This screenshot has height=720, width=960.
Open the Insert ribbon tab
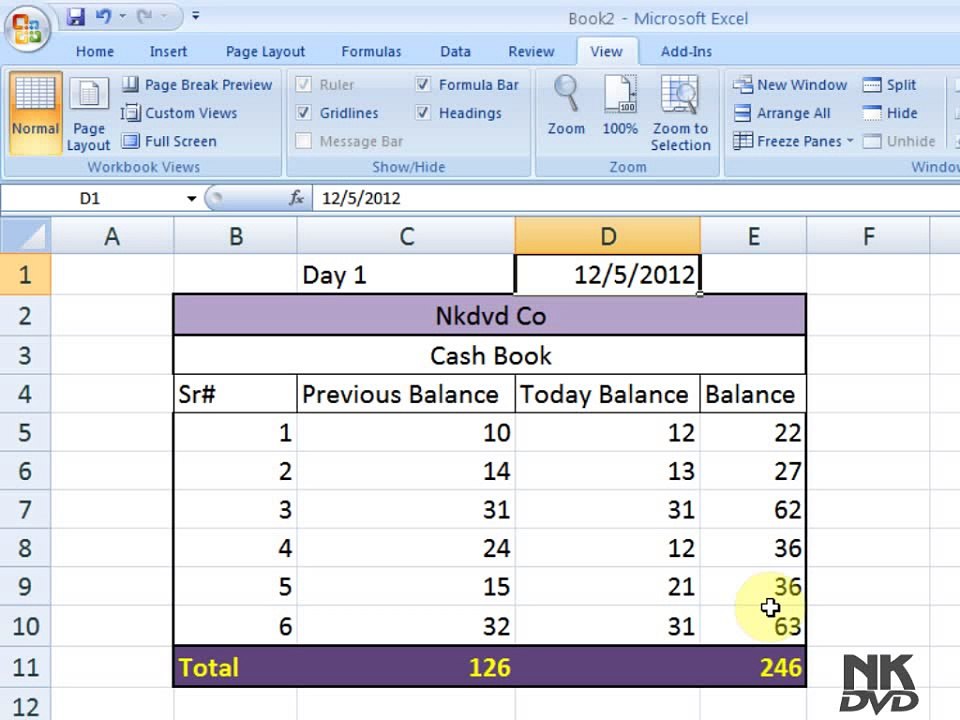(x=168, y=51)
